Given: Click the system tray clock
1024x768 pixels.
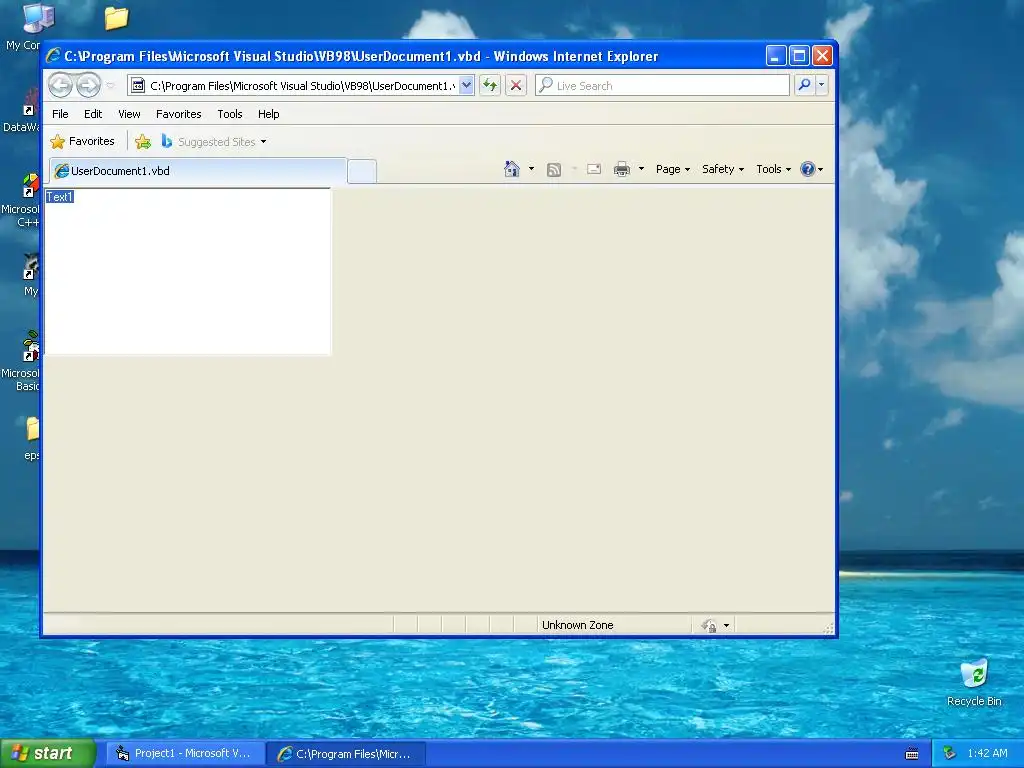Looking at the screenshot, I should [x=987, y=753].
